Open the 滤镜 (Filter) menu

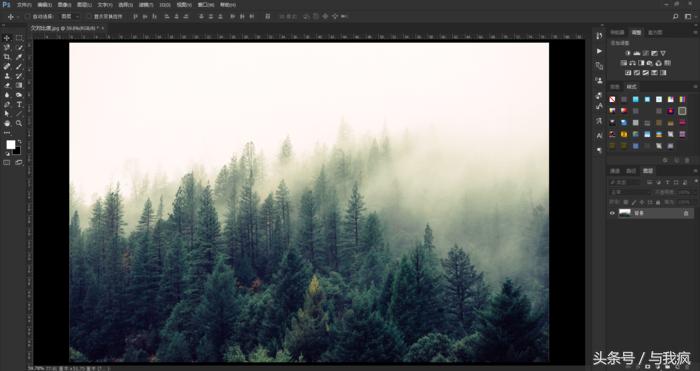pyautogui.click(x=146, y=5)
